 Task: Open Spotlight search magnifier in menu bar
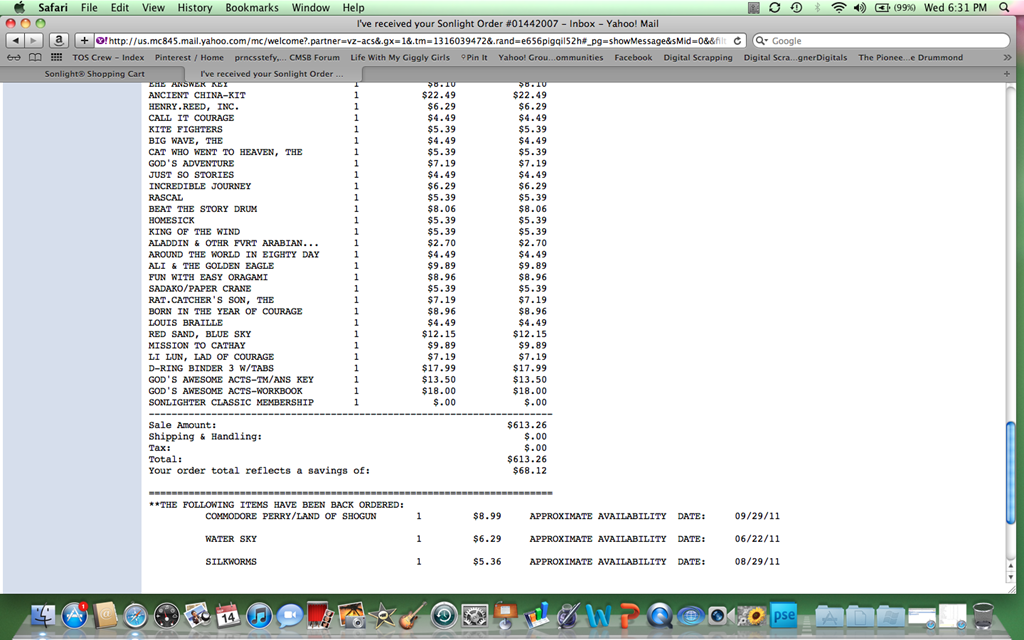coord(1004,8)
